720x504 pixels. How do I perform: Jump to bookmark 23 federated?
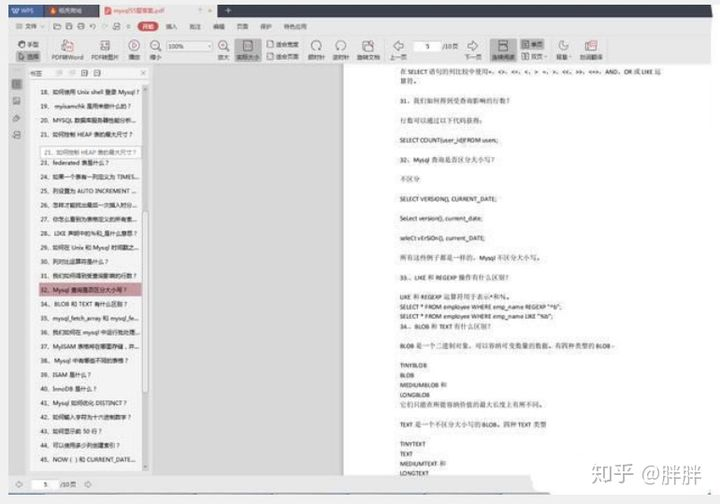75,162
